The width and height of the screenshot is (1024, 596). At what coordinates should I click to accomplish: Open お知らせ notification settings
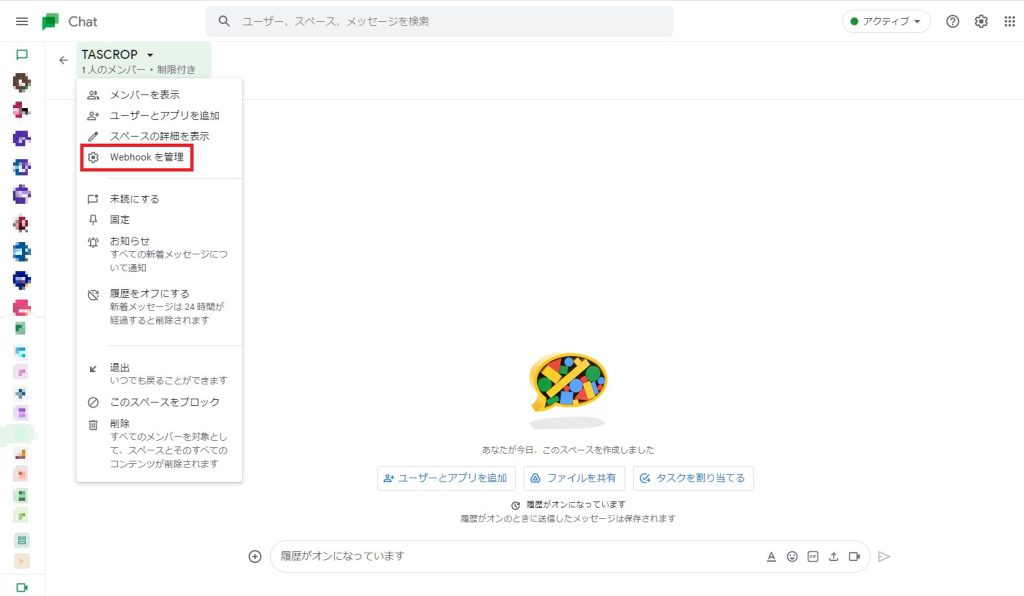click(159, 254)
